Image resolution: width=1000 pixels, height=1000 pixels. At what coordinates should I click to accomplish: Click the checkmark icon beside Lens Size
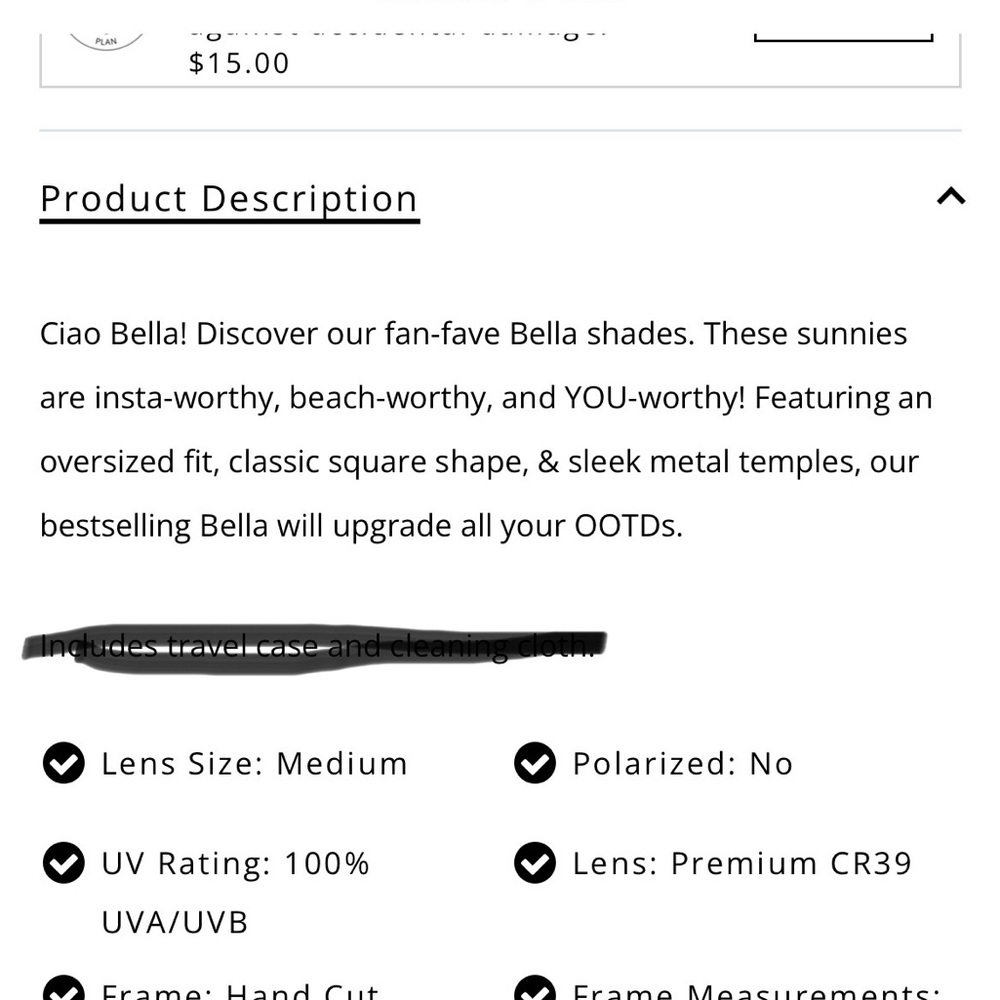pyautogui.click(x=63, y=763)
